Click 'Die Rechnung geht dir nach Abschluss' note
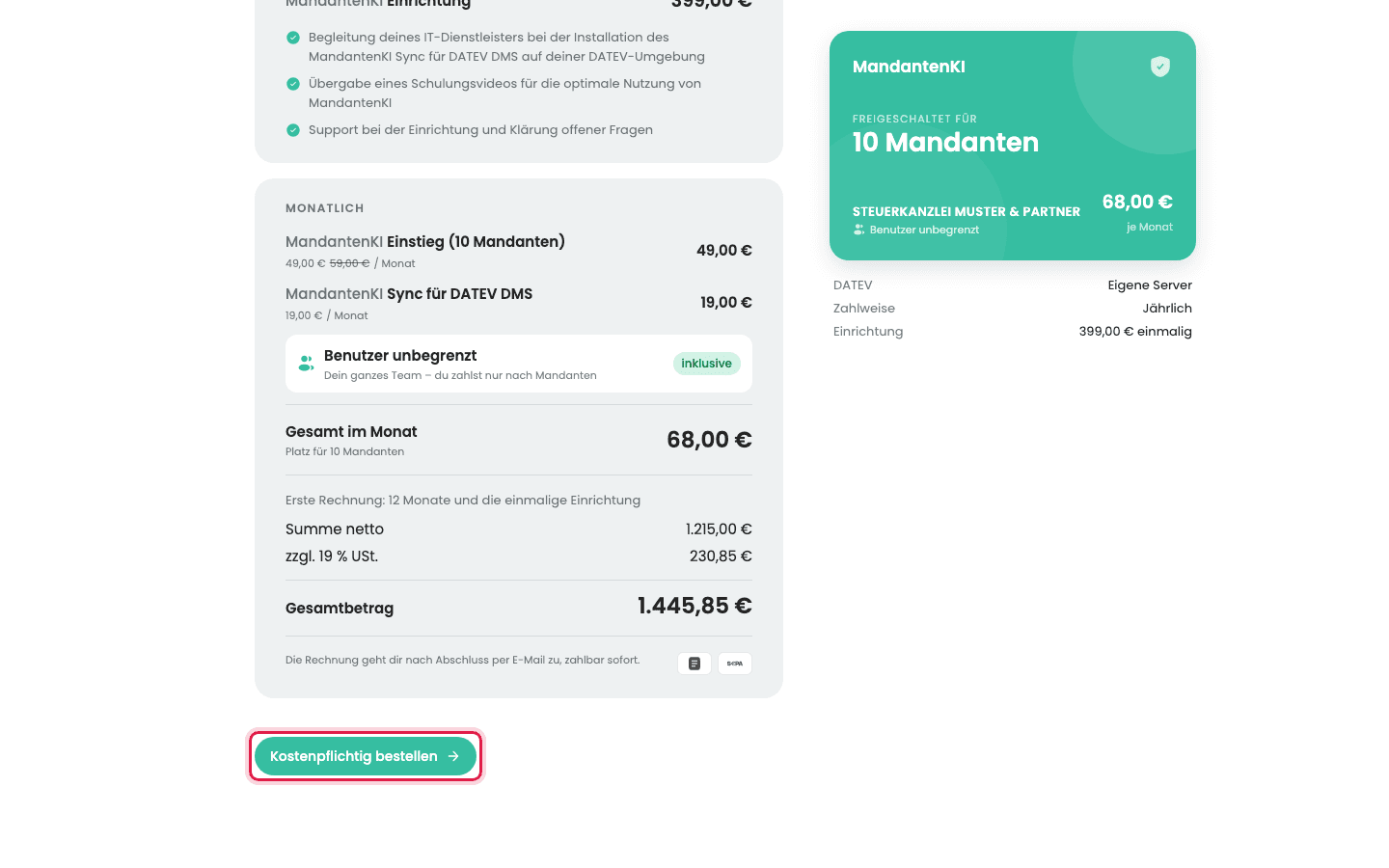Viewport: 1389px width, 868px height. pos(463,661)
